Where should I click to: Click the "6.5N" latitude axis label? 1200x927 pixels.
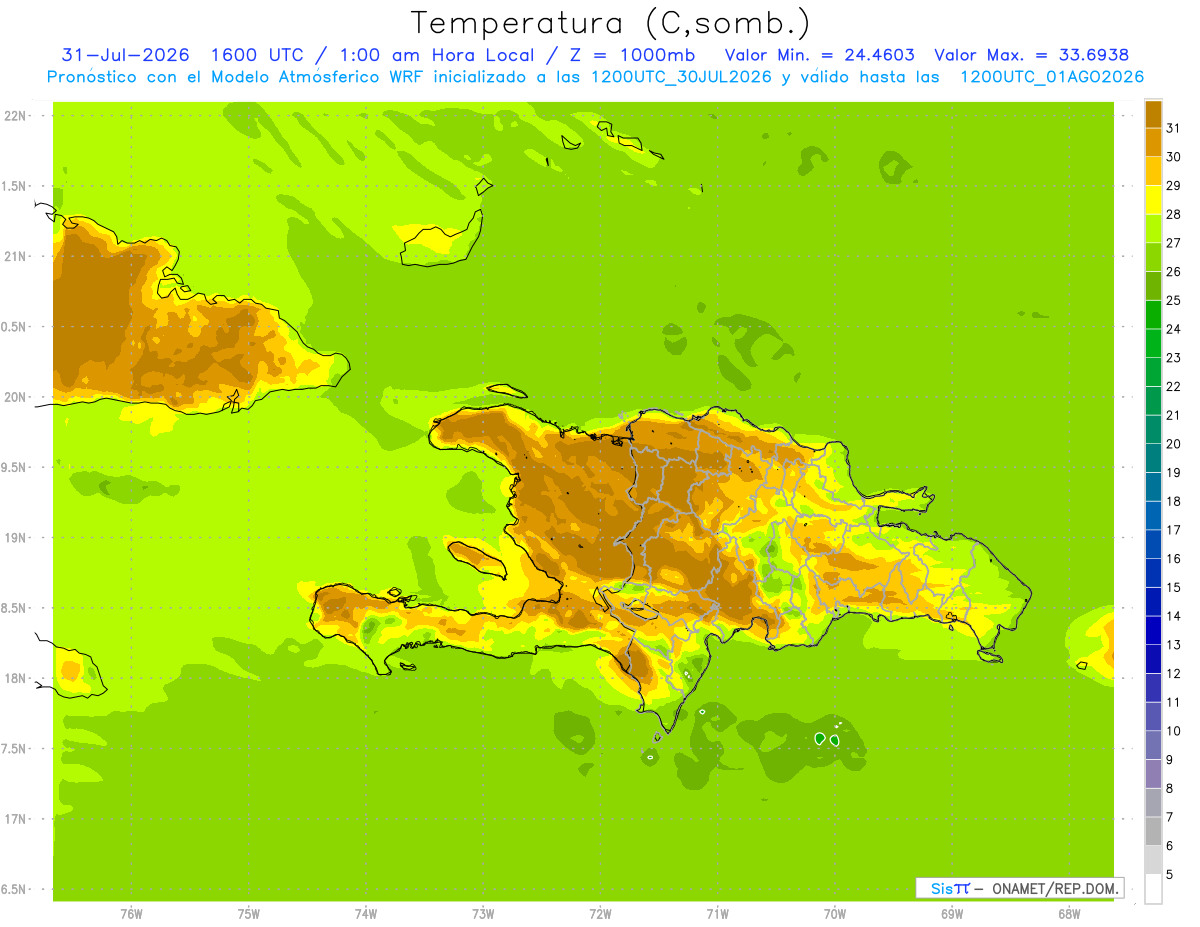pos(14,889)
